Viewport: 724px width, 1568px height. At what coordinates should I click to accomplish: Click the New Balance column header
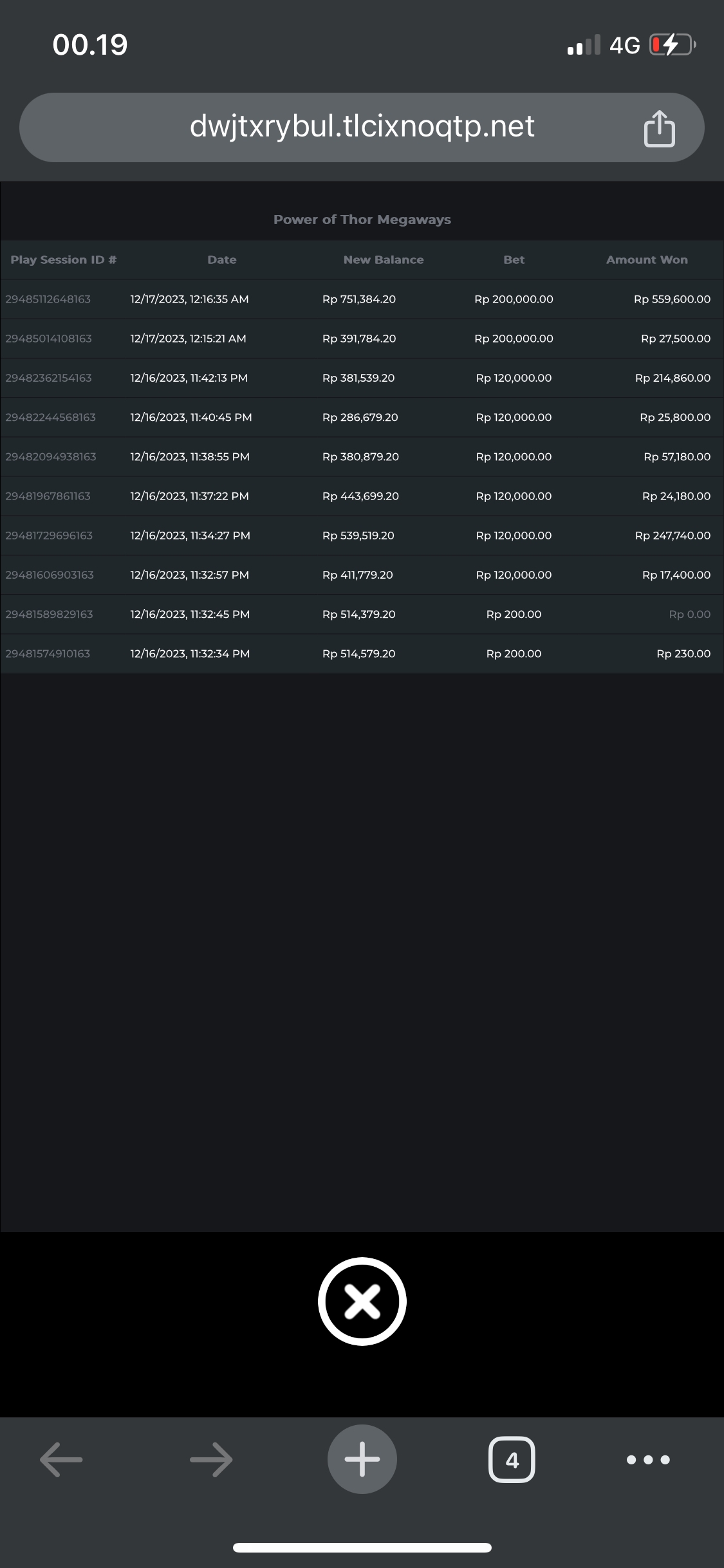coord(384,260)
